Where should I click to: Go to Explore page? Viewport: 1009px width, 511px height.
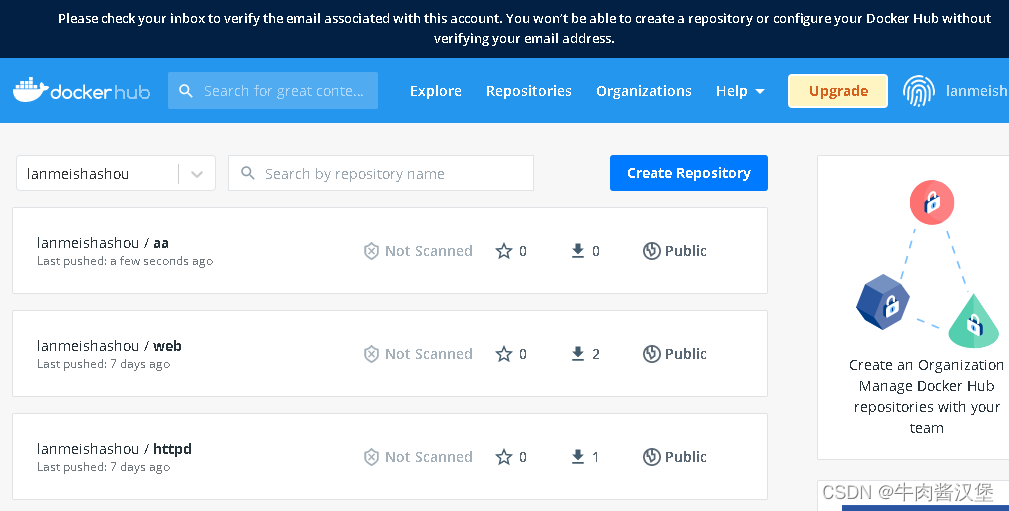(x=436, y=91)
